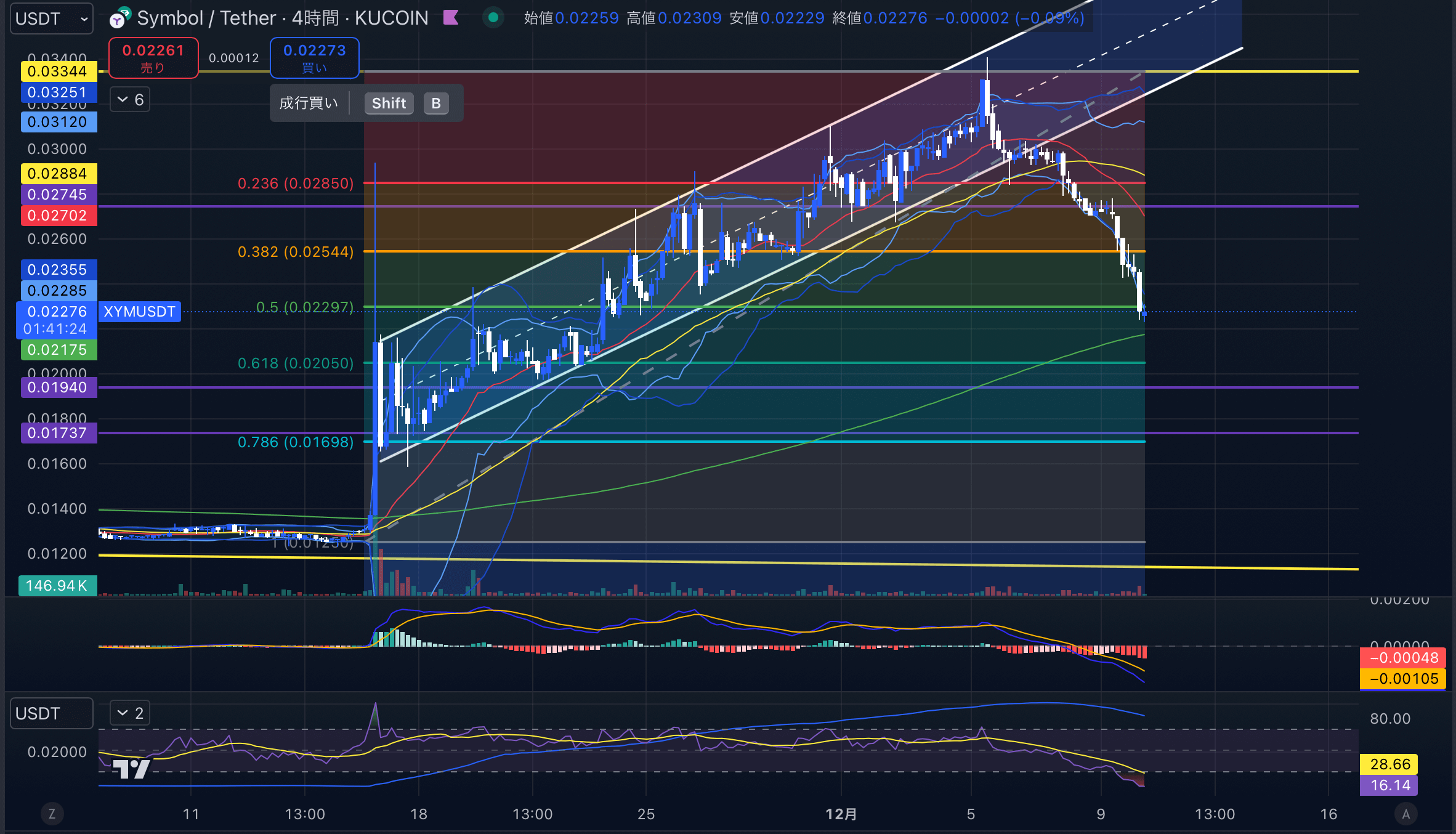Click the MACD value -0.00048 label

tap(1403, 658)
